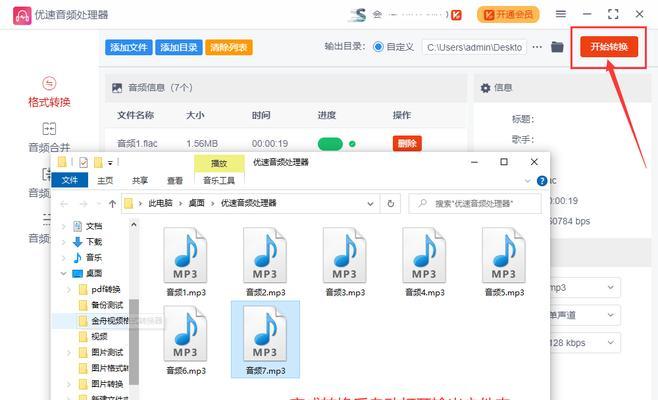Viewport: 658px width, 400px height.
Task: Collapse the 桌面 tree node
Action: (63, 273)
